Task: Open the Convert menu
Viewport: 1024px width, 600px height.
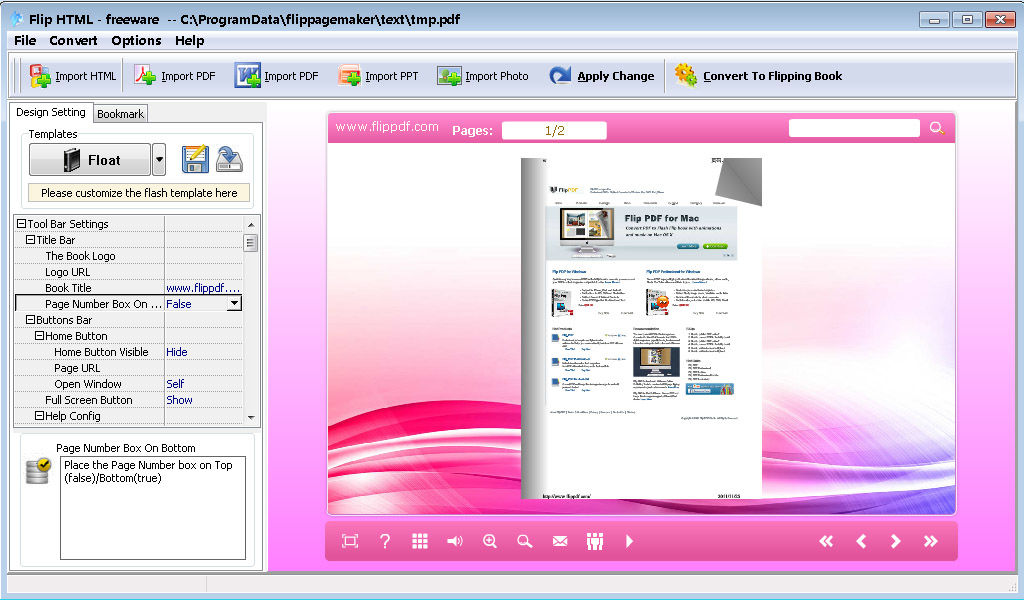Action: (x=73, y=40)
